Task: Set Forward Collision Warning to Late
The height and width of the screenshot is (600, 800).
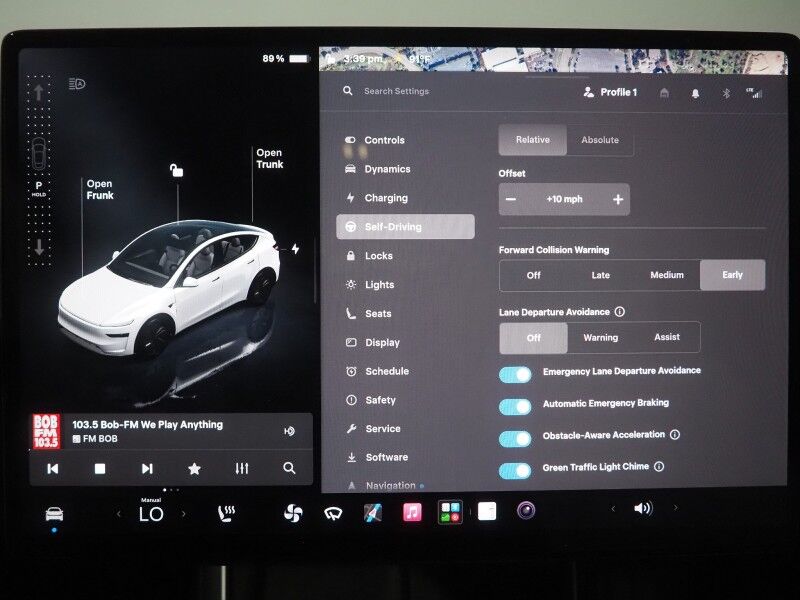Action: click(600, 275)
